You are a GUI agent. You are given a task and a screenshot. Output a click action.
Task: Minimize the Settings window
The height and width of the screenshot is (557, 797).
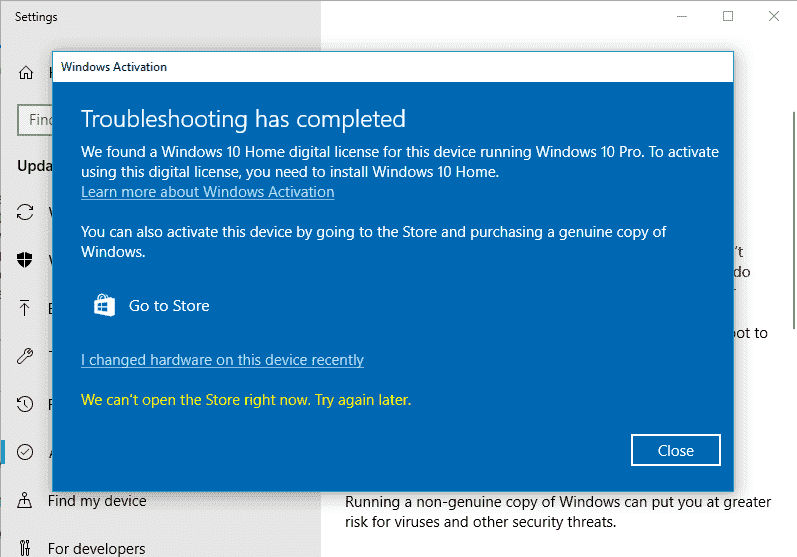(x=682, y=16)
